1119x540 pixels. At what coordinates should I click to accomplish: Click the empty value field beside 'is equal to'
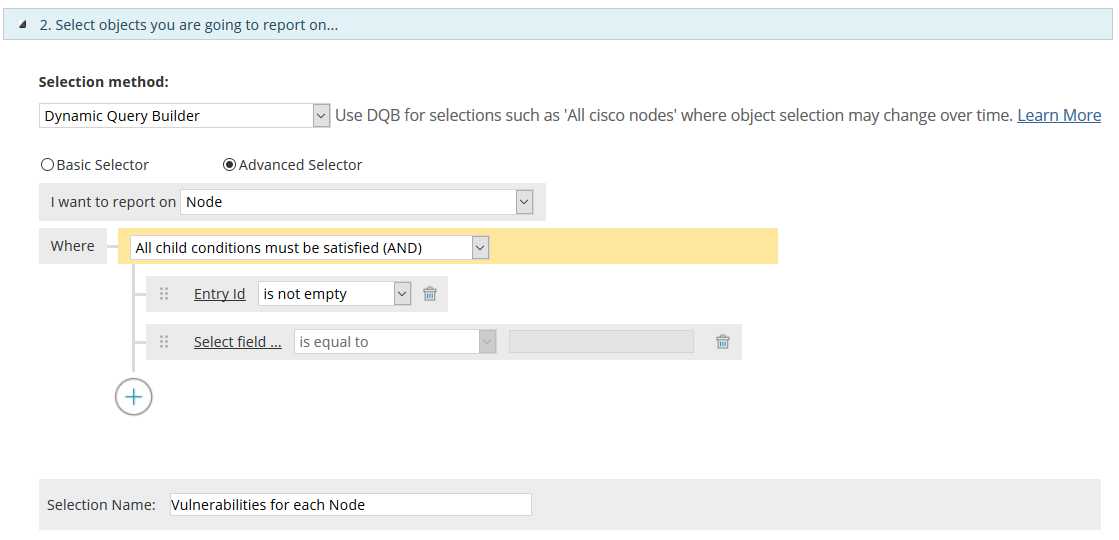coord(601,342)
